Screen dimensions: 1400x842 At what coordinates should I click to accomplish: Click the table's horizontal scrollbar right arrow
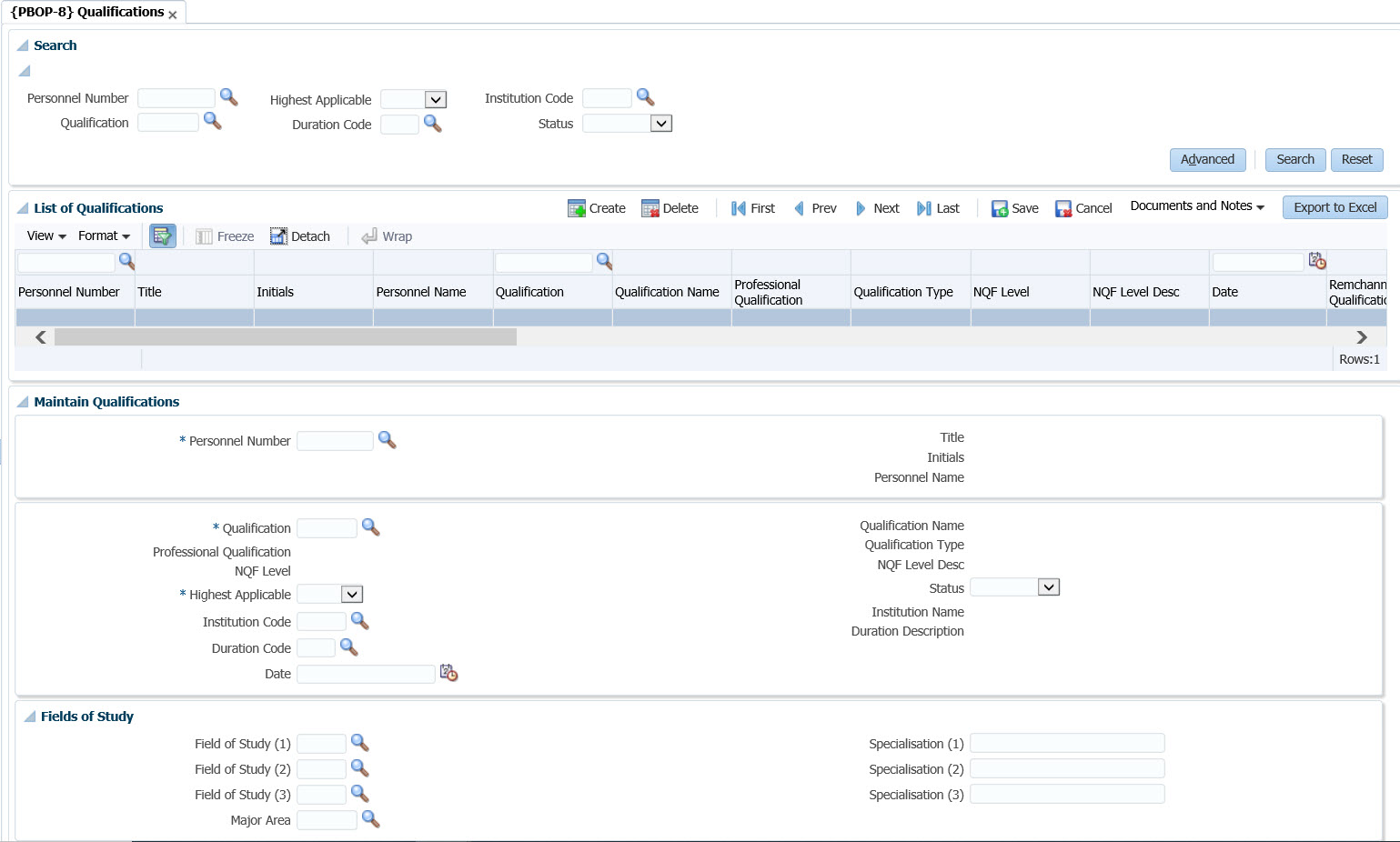coord(1361,337)
